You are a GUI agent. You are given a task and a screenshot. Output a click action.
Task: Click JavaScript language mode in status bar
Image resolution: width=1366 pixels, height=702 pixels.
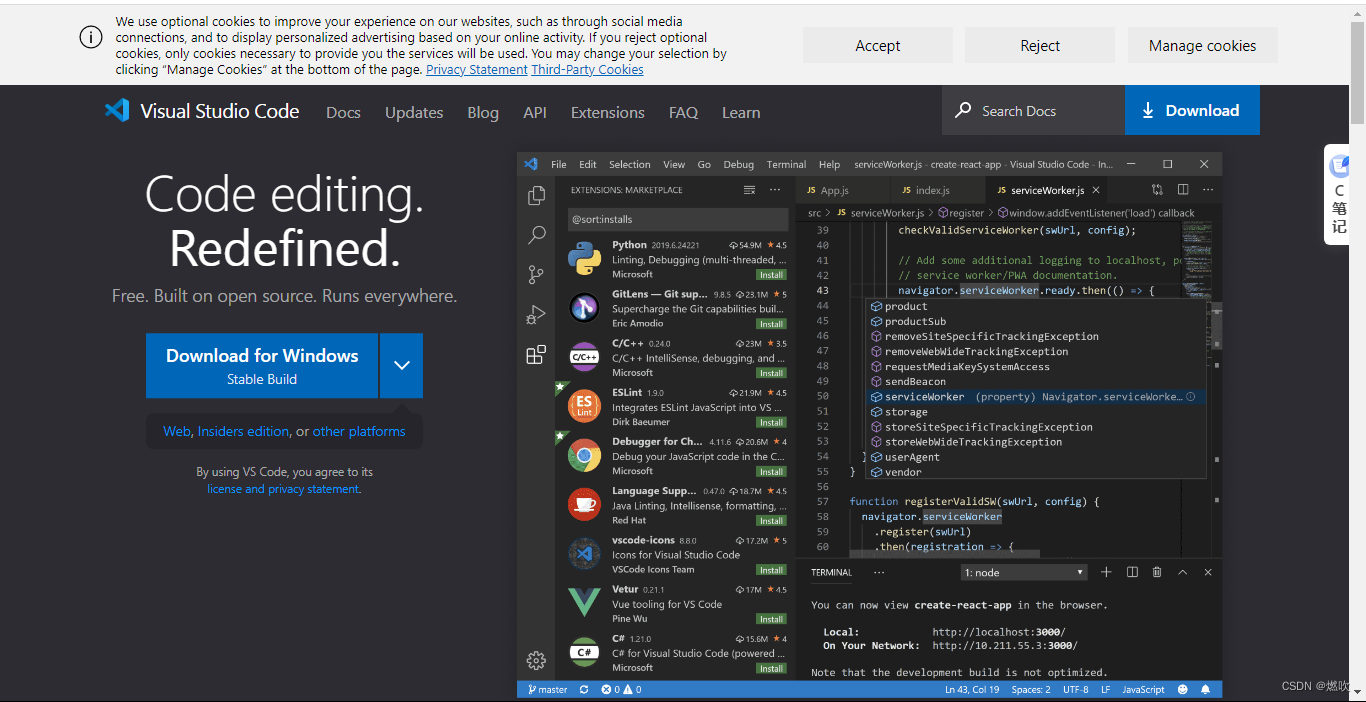[x=1143, y=689]
